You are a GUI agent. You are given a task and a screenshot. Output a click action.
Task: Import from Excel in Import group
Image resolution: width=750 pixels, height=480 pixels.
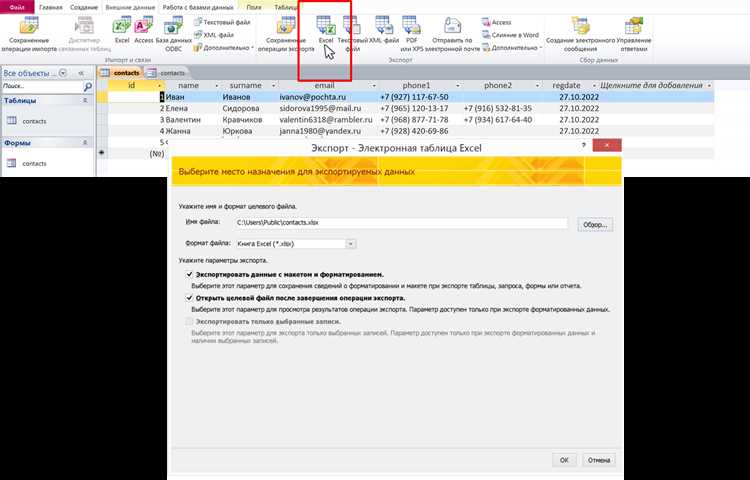(x=122, y=30)
